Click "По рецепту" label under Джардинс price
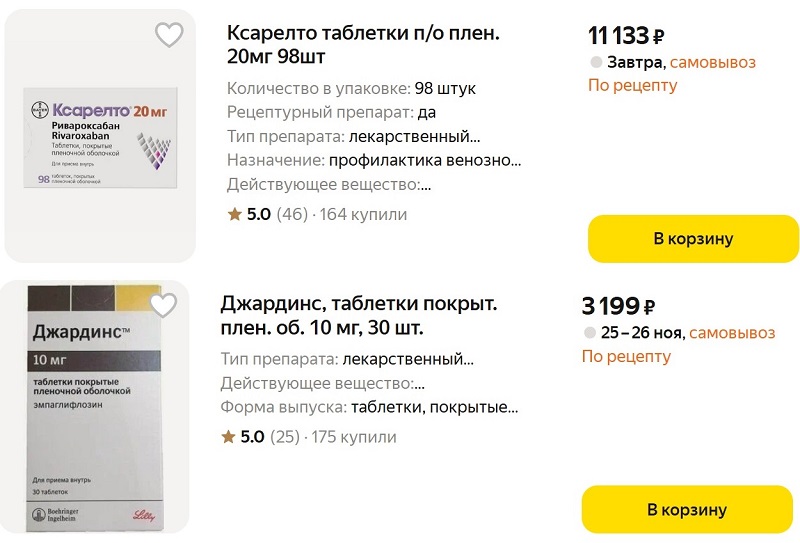 [626, 356]
